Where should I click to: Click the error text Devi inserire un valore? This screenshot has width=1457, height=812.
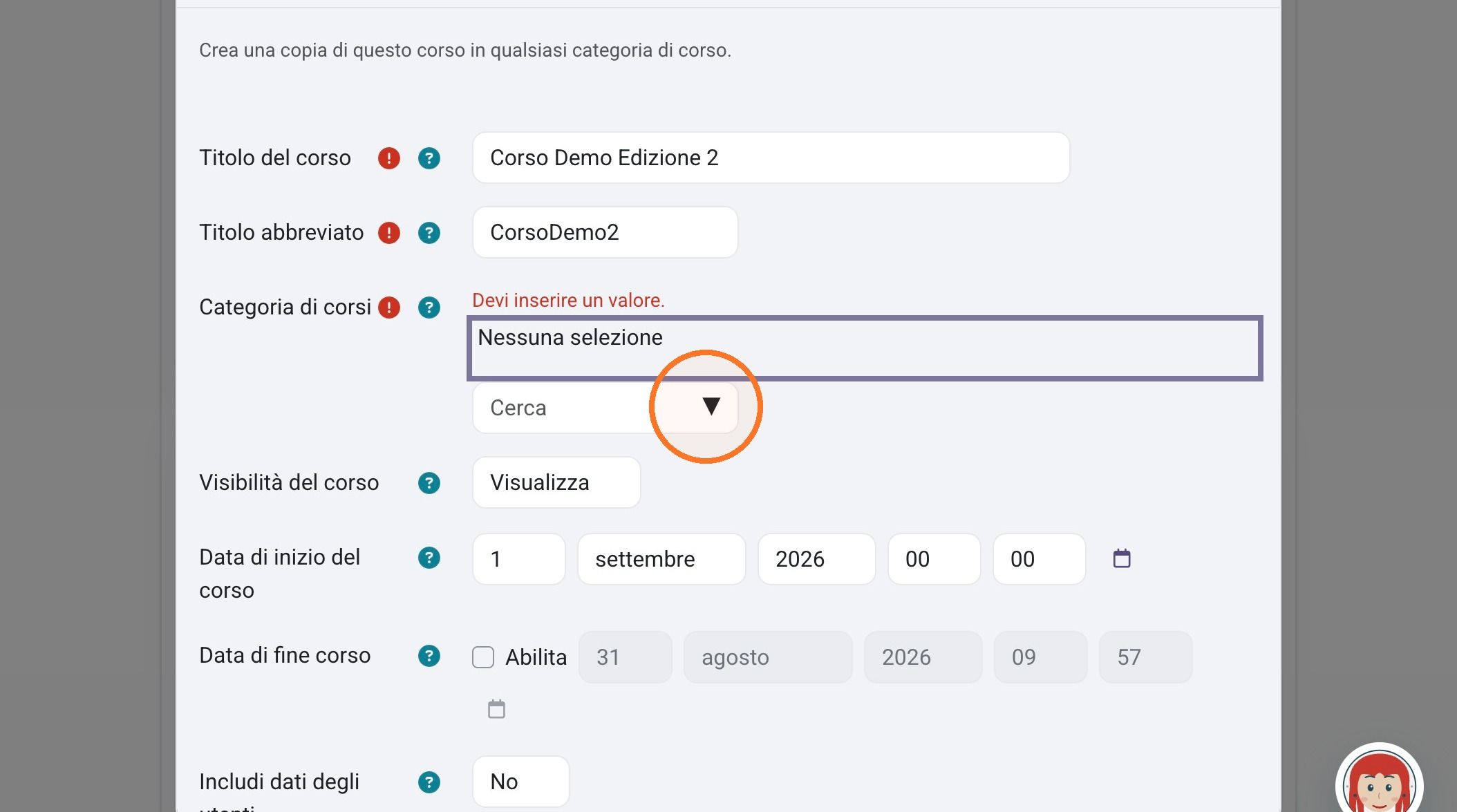568,301
